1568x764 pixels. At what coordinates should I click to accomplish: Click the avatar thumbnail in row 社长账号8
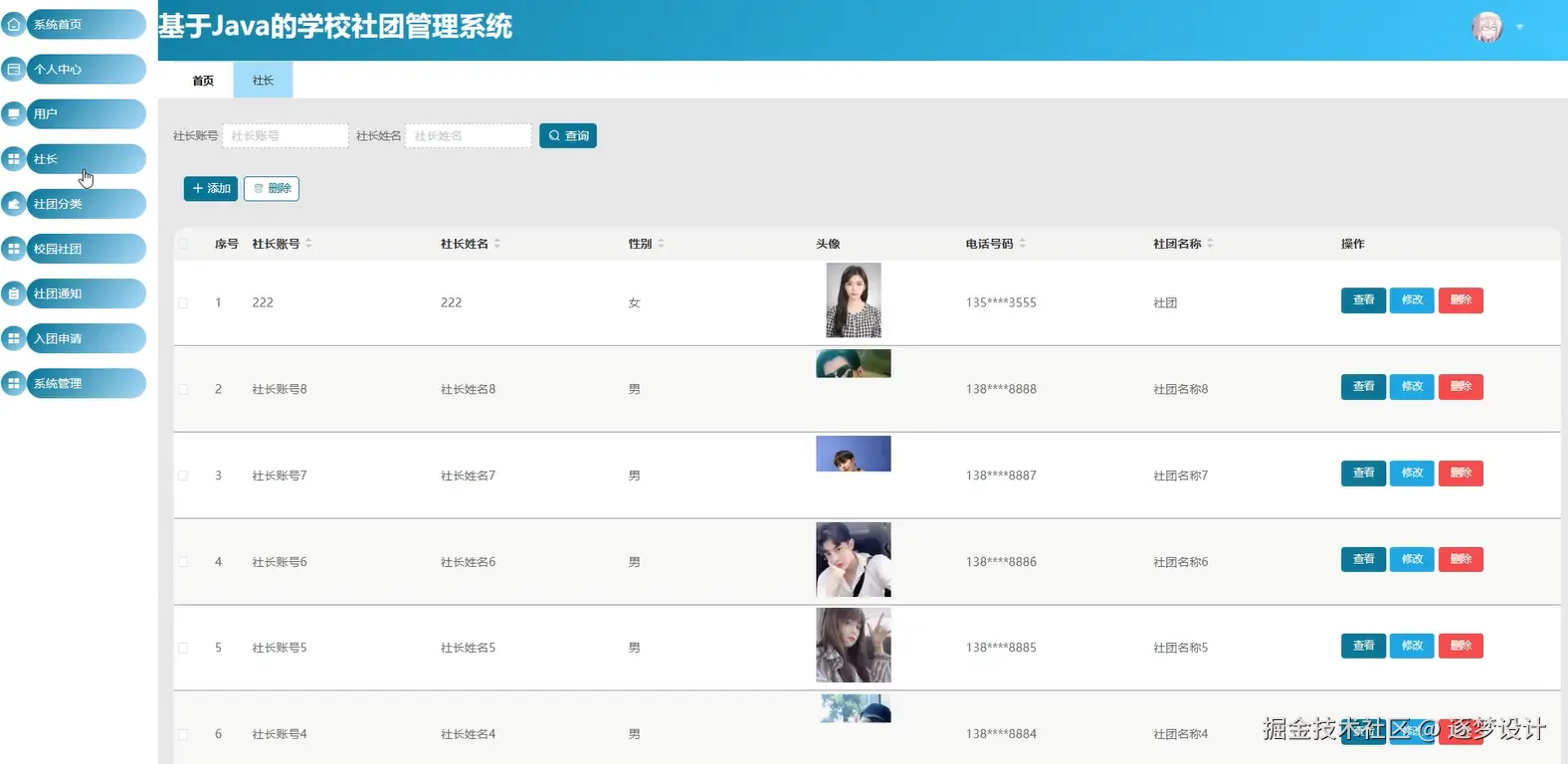click(x=854, y=363)
